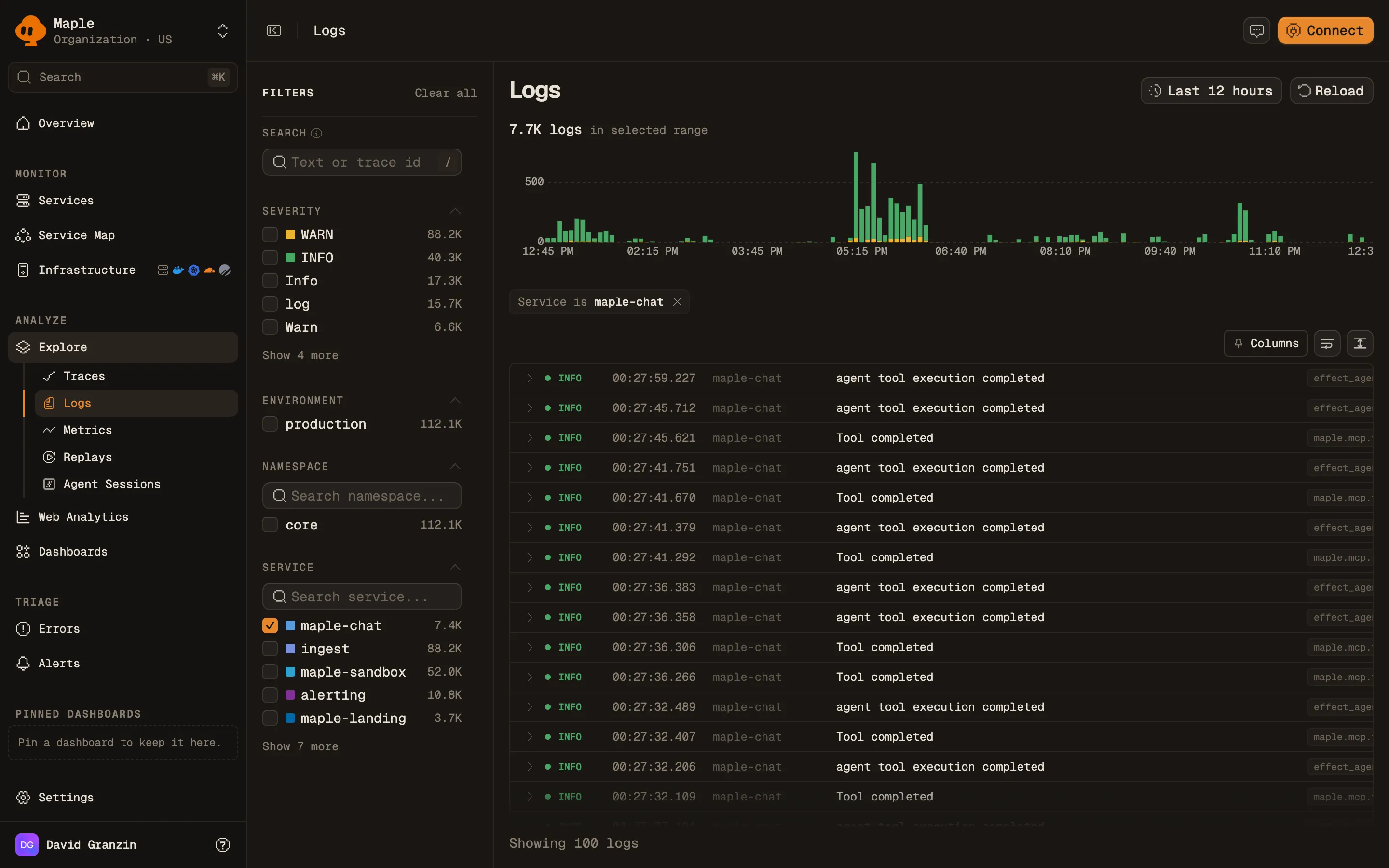
Task: Go to Services in Monitor
Action: pyautogui.click(x=123, y=200)
